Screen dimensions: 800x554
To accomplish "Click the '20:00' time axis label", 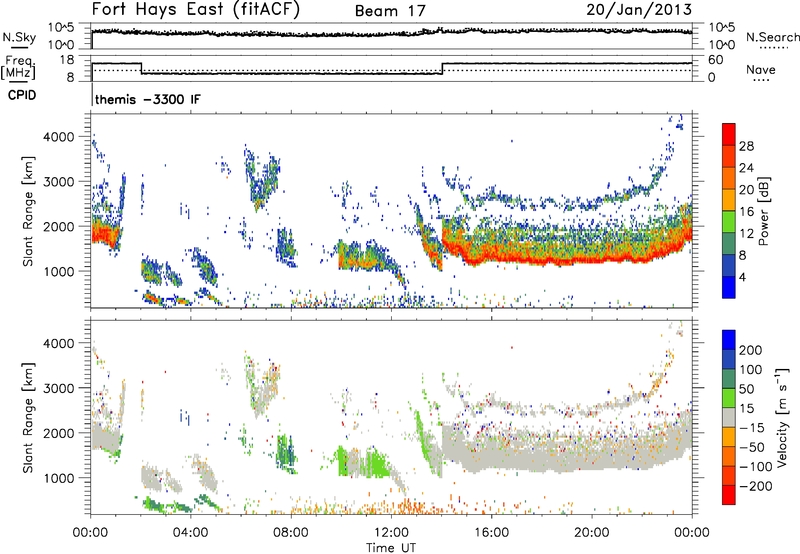I will click(592, 533).
